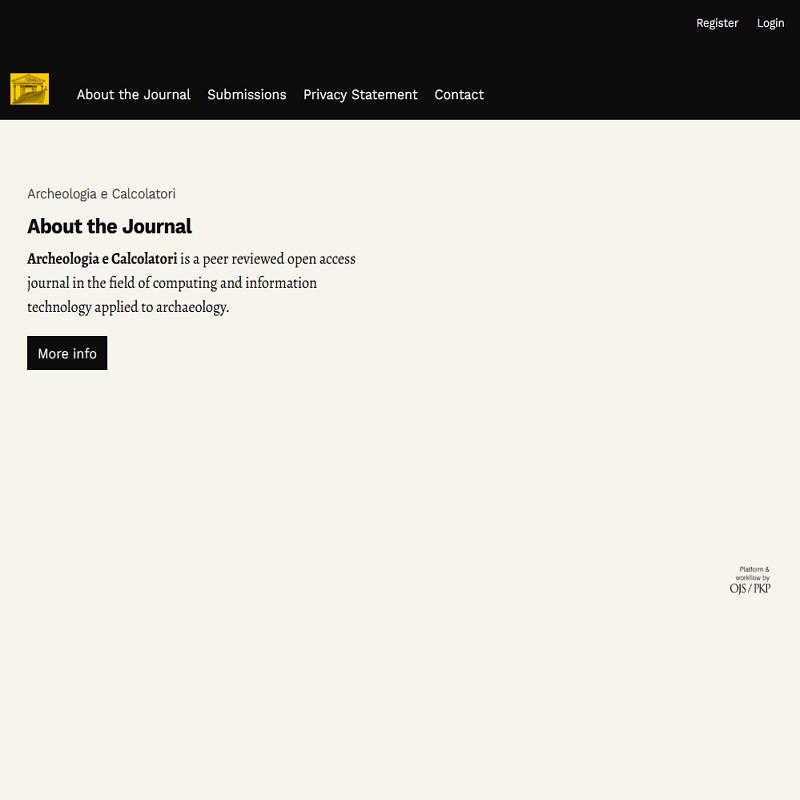
Task: Open the OJS / PKP platform logo
Action: (750, 581)
